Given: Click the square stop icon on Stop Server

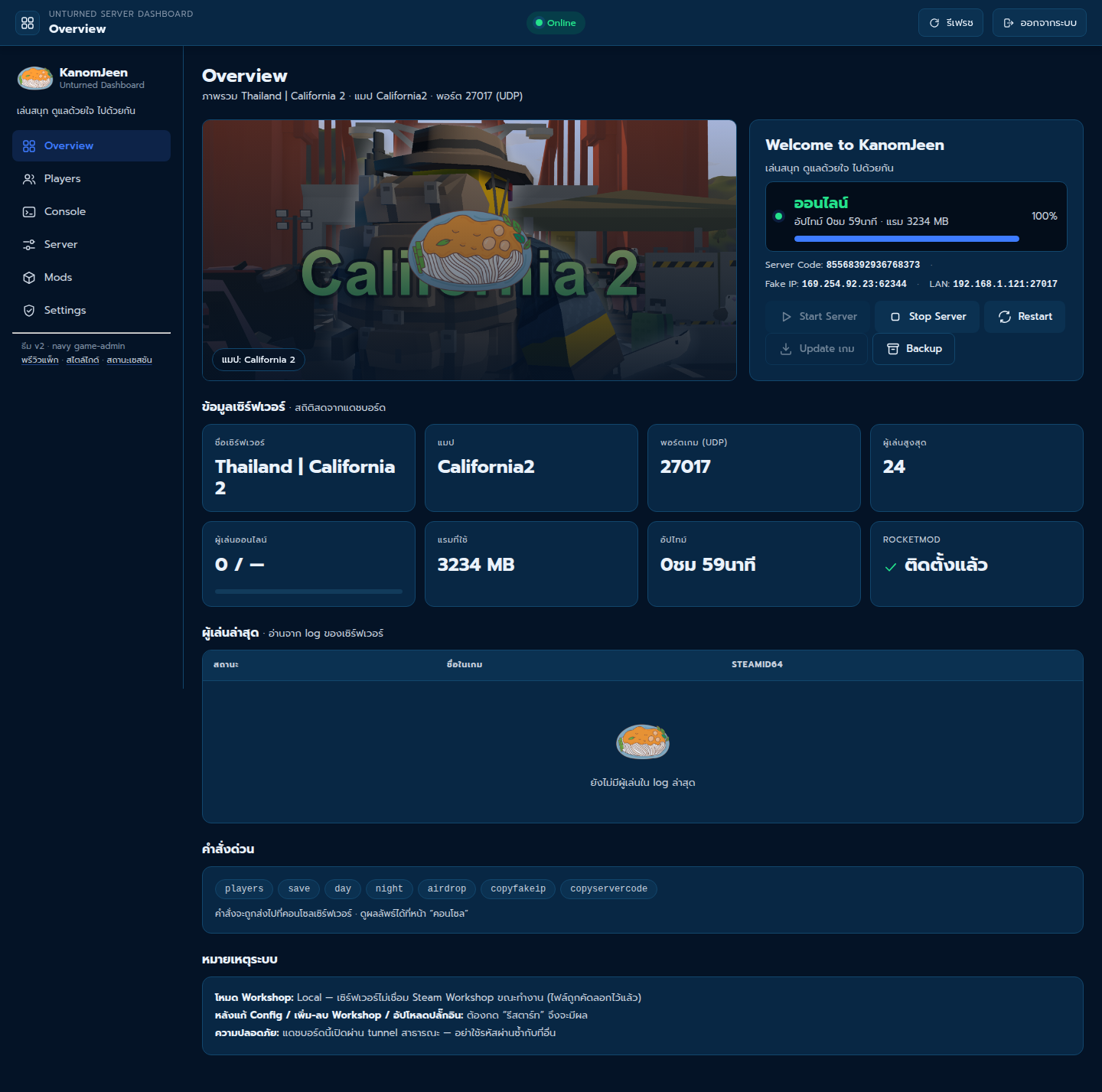Looking at the screenshot, I should [x=895, y=317].
